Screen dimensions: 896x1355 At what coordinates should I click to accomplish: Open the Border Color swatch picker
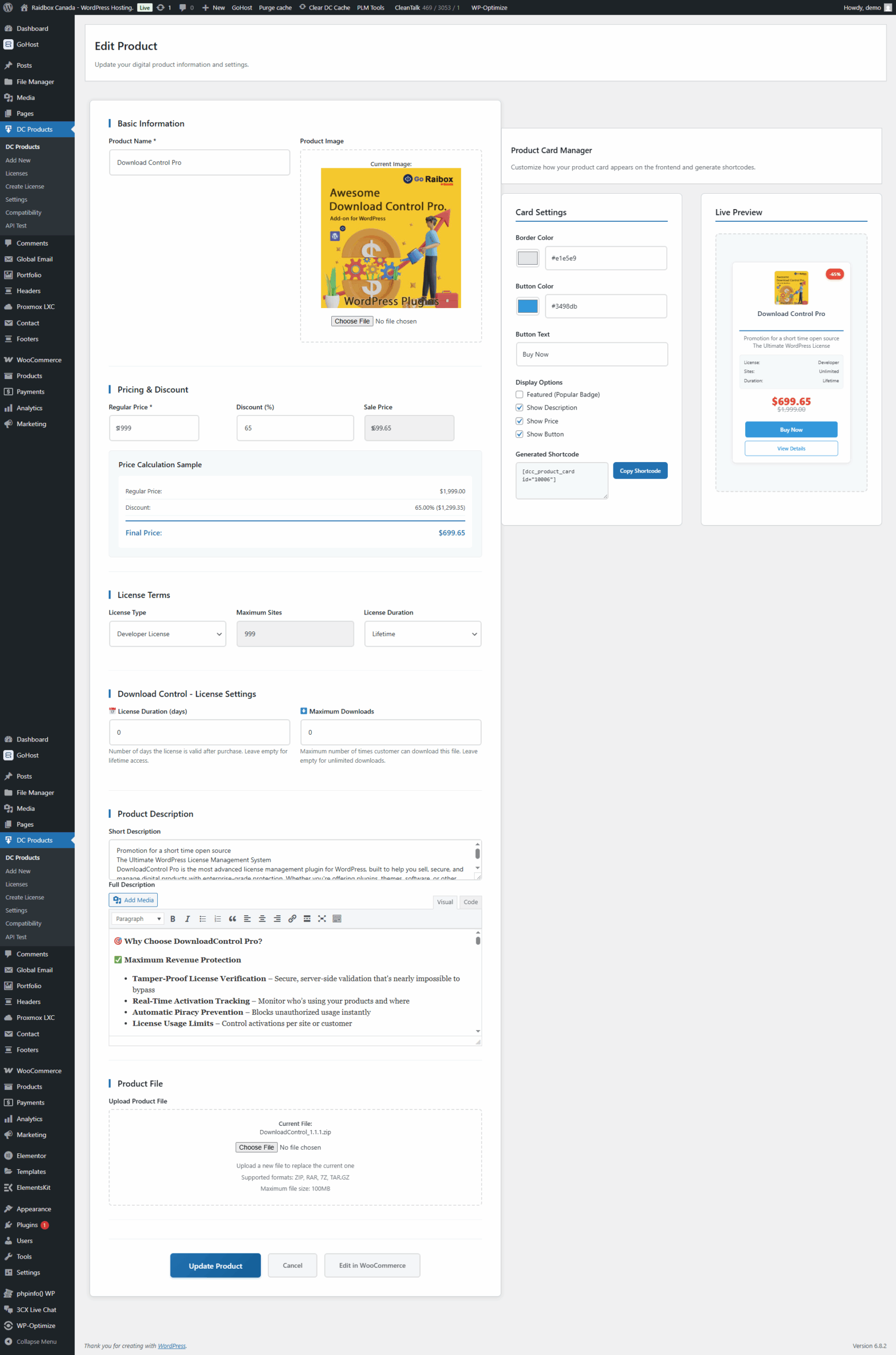pyautogui.click(x=528, y=258)
